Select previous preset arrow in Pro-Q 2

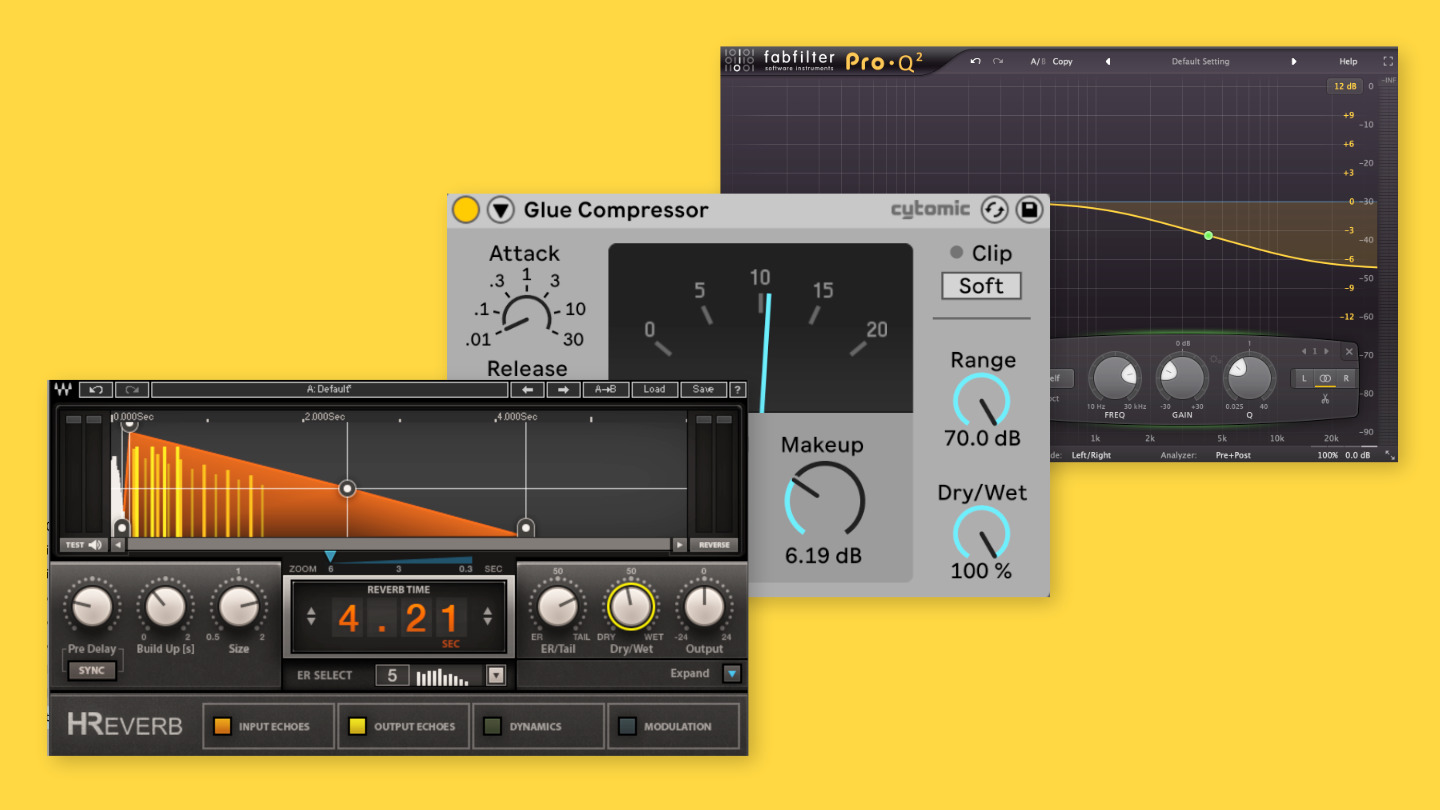[x=1107, y=61]
